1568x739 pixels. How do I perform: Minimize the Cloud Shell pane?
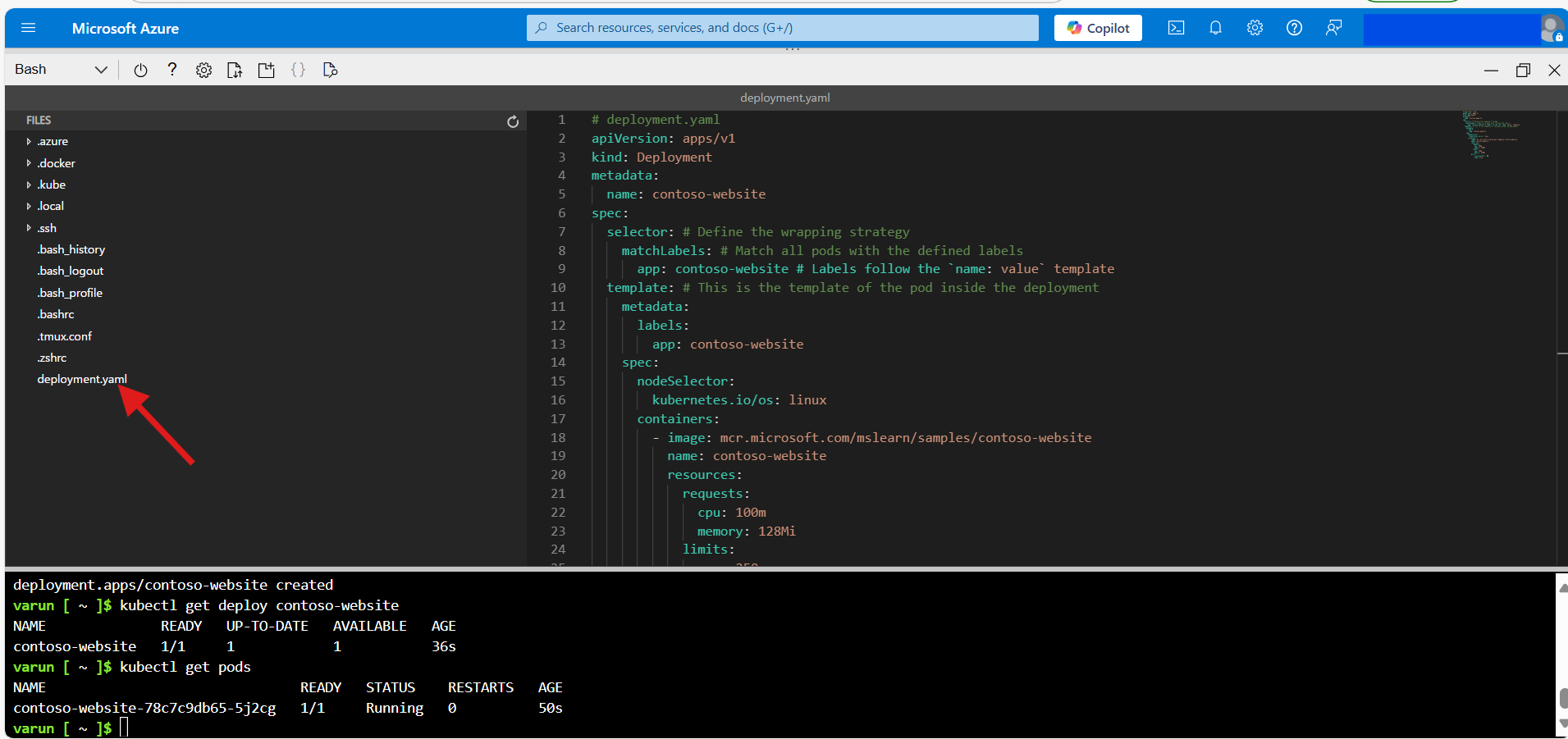click(1491, 71)
